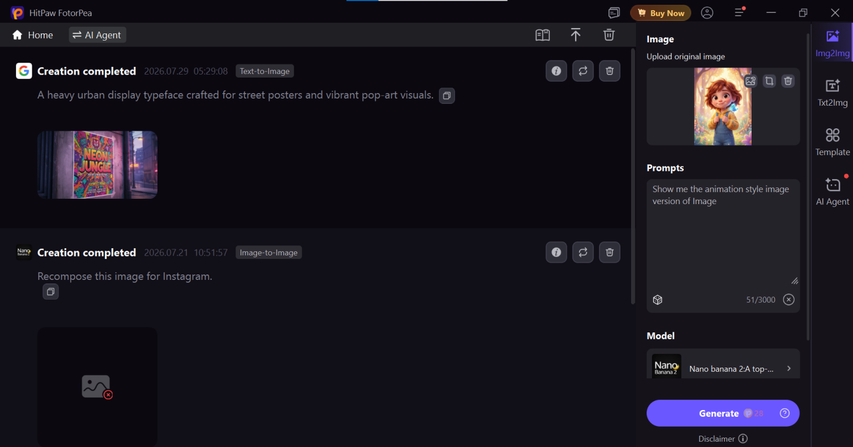Click the Generate button

[723, 413]
